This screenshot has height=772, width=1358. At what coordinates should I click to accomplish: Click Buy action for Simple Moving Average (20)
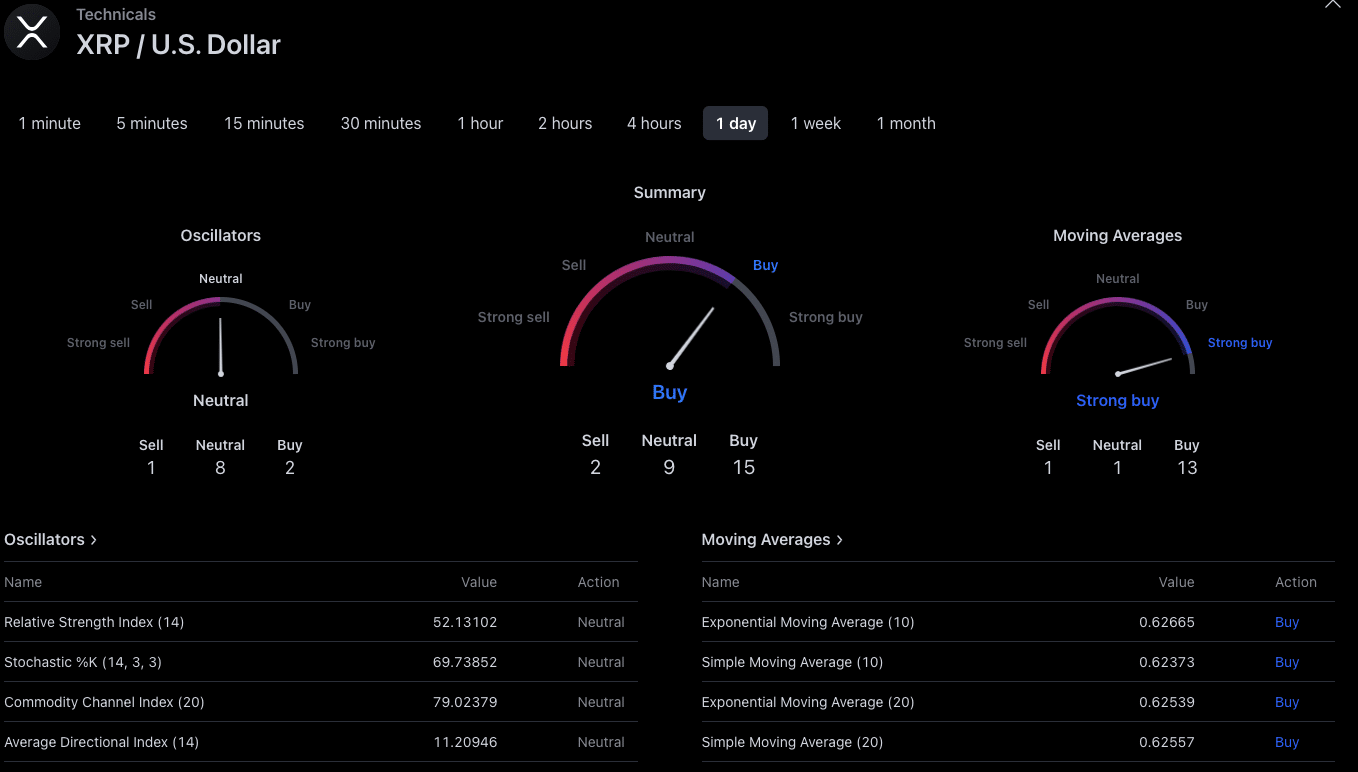point(1287,742)
